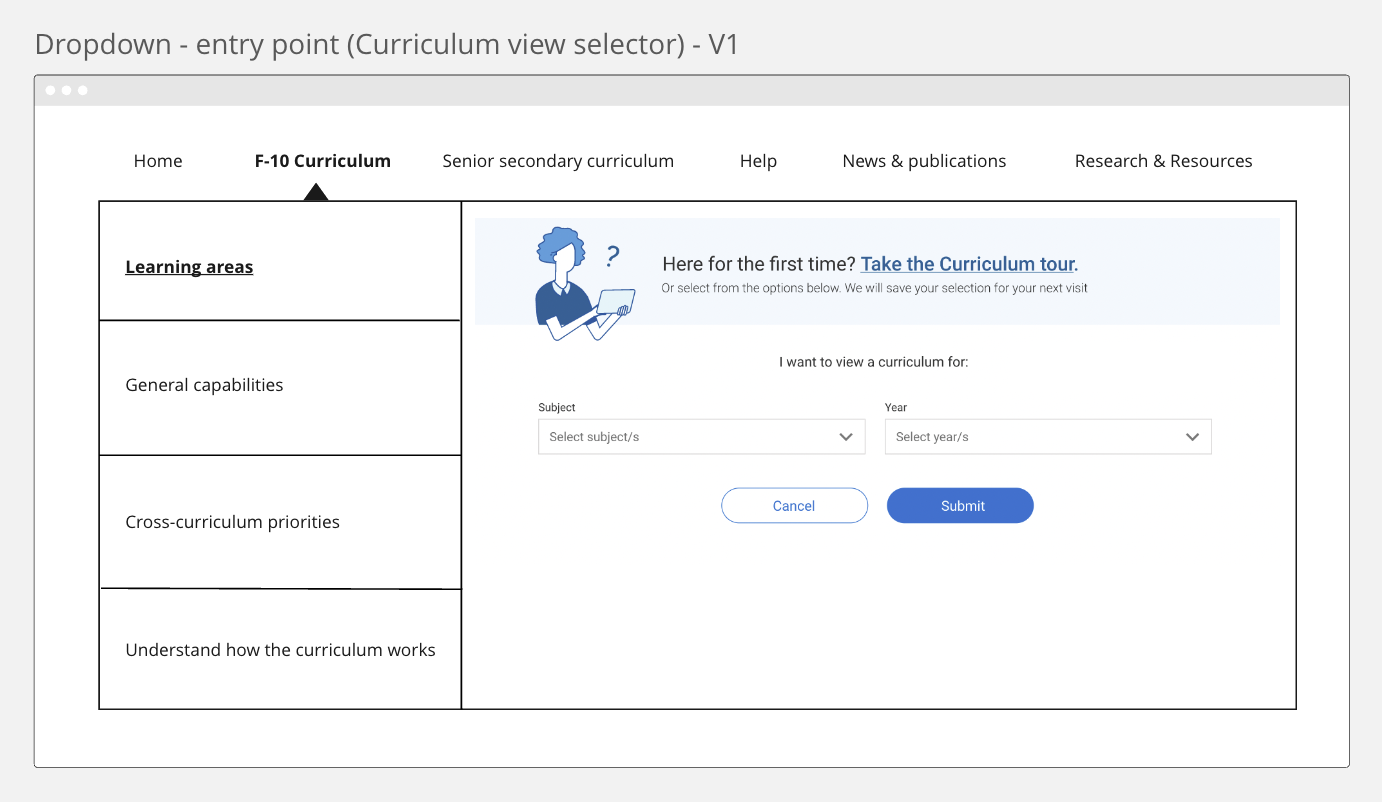
Task: Open Research & Resources menu
Action: tap(1163, 161)
